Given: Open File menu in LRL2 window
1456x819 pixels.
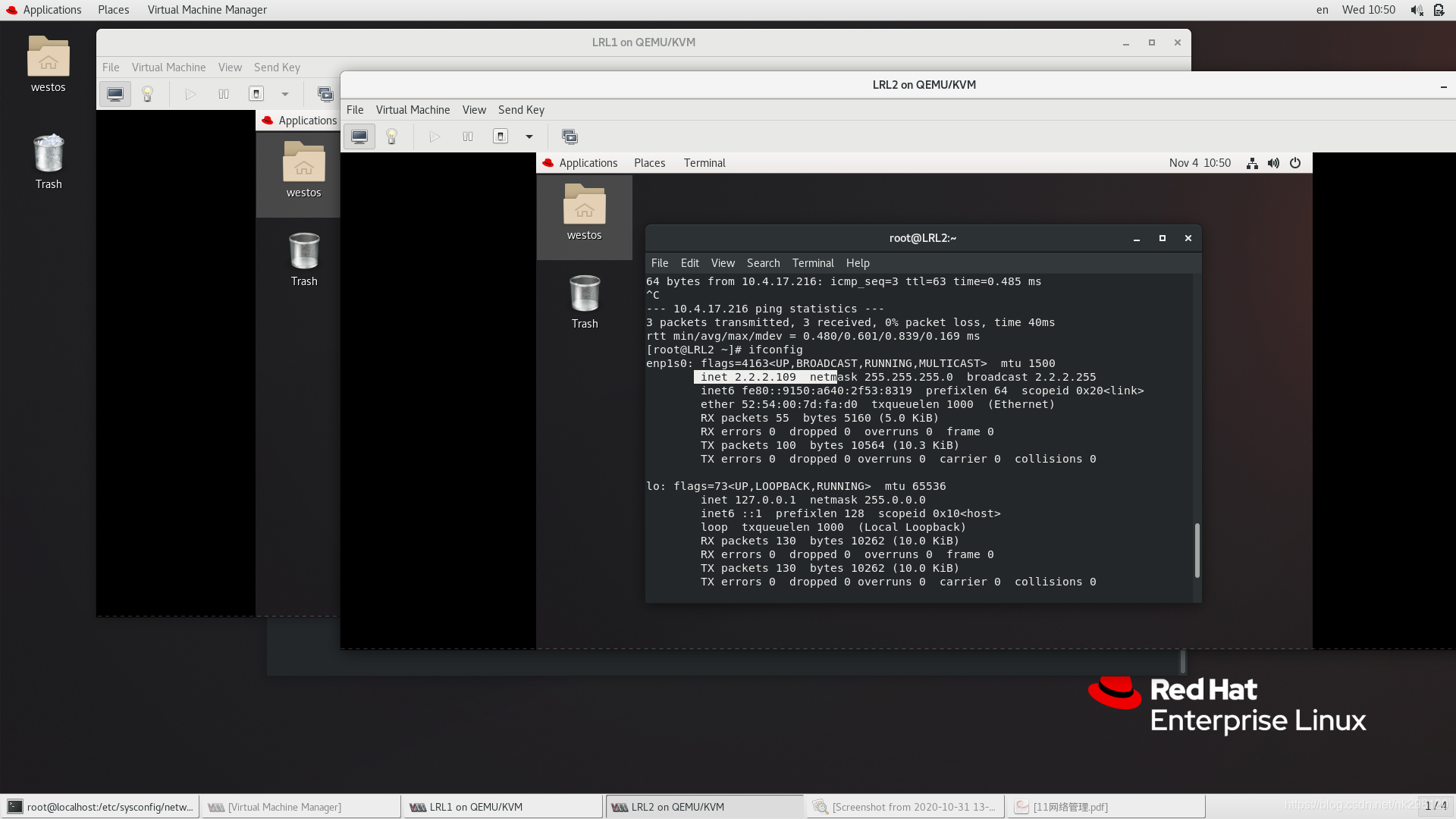Looking at the screenshot, I should coord(355,110).
